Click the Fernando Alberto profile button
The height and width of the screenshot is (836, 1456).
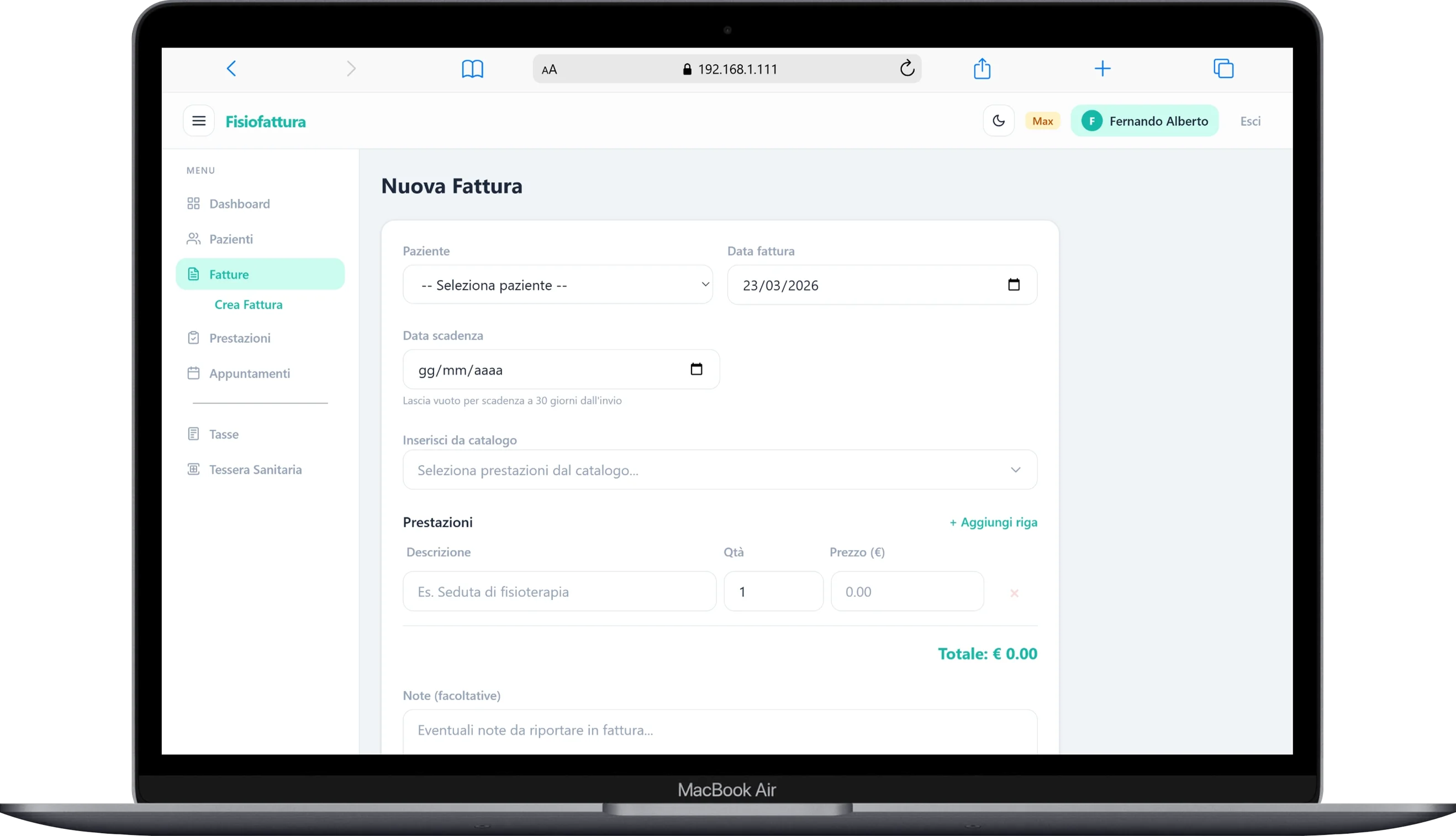1144,121
